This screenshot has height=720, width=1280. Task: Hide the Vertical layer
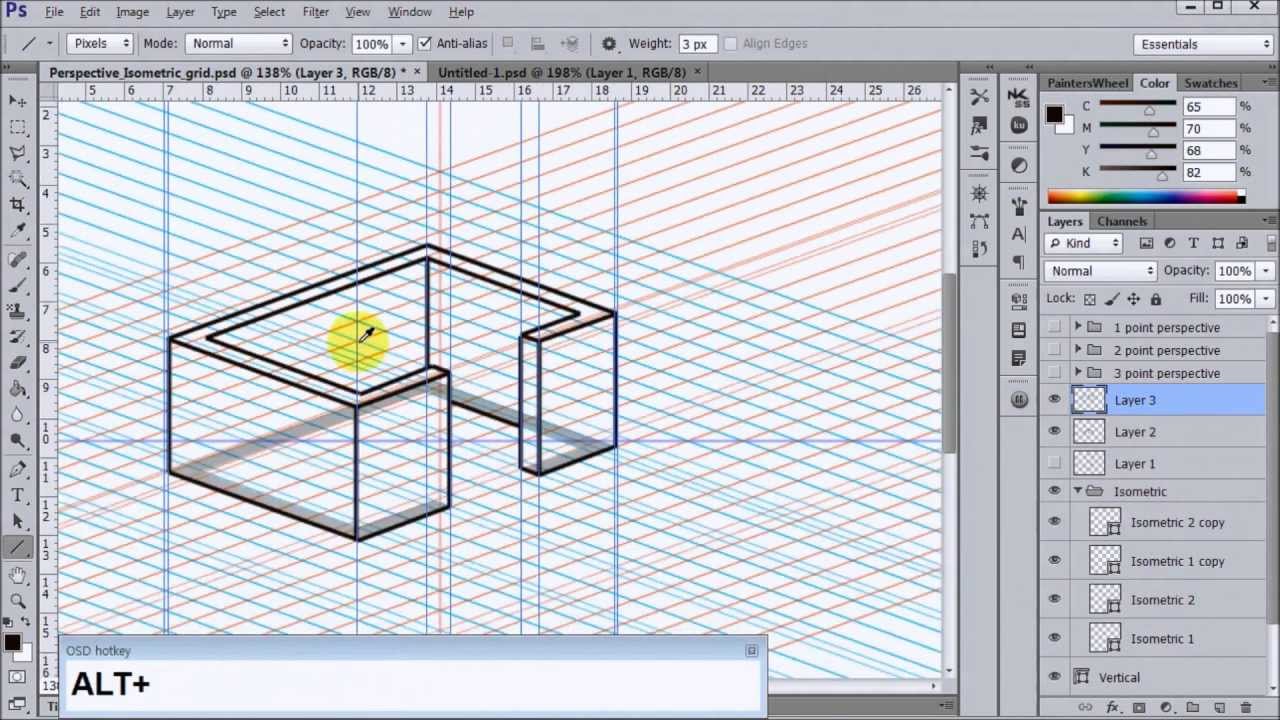click(1054, 677)
